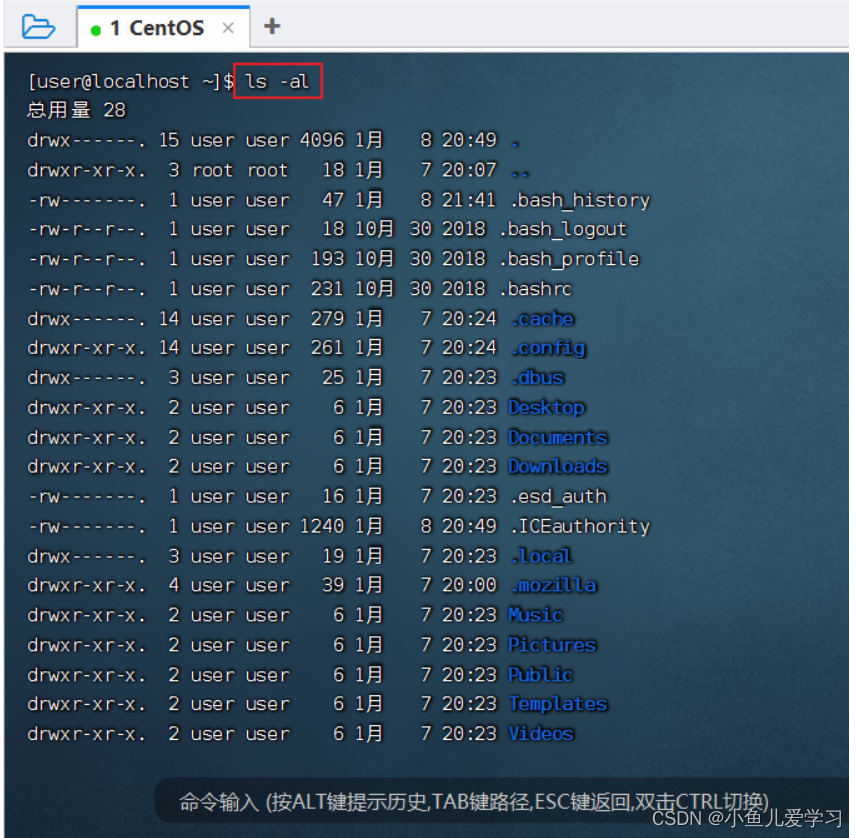Click the Public directory name

[541, 675]
